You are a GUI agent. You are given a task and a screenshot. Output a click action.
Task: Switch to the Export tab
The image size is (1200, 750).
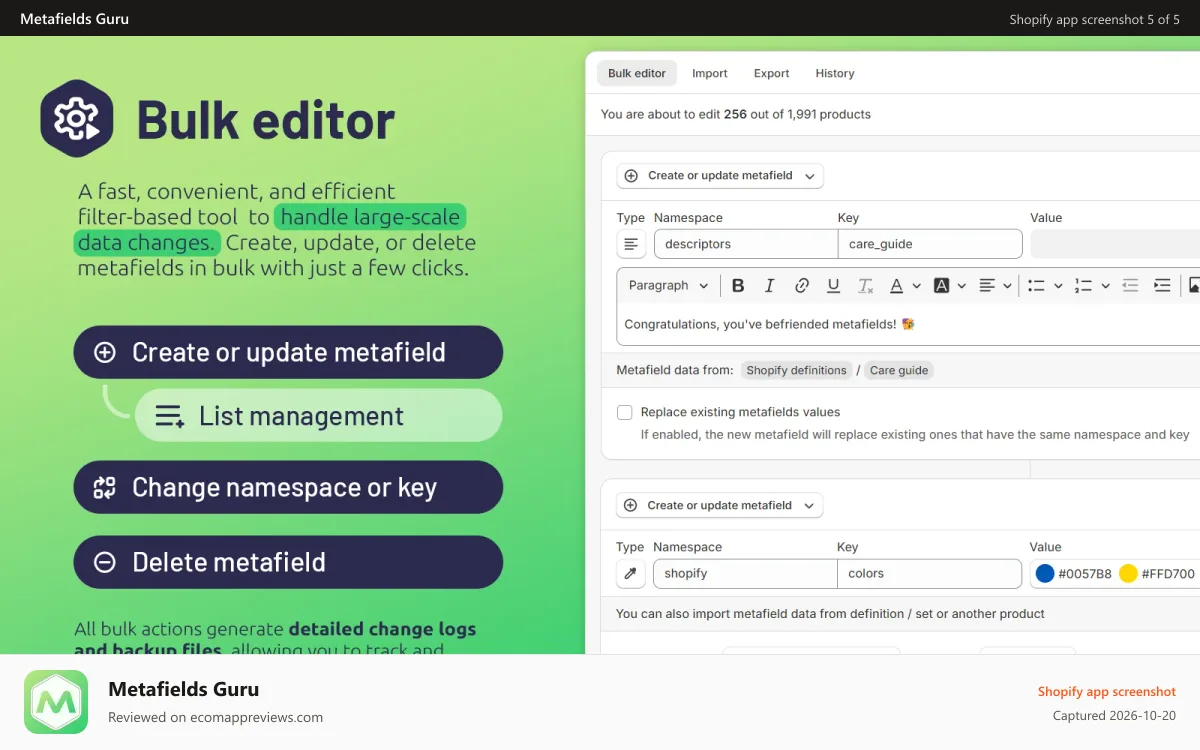click(771, 73)
